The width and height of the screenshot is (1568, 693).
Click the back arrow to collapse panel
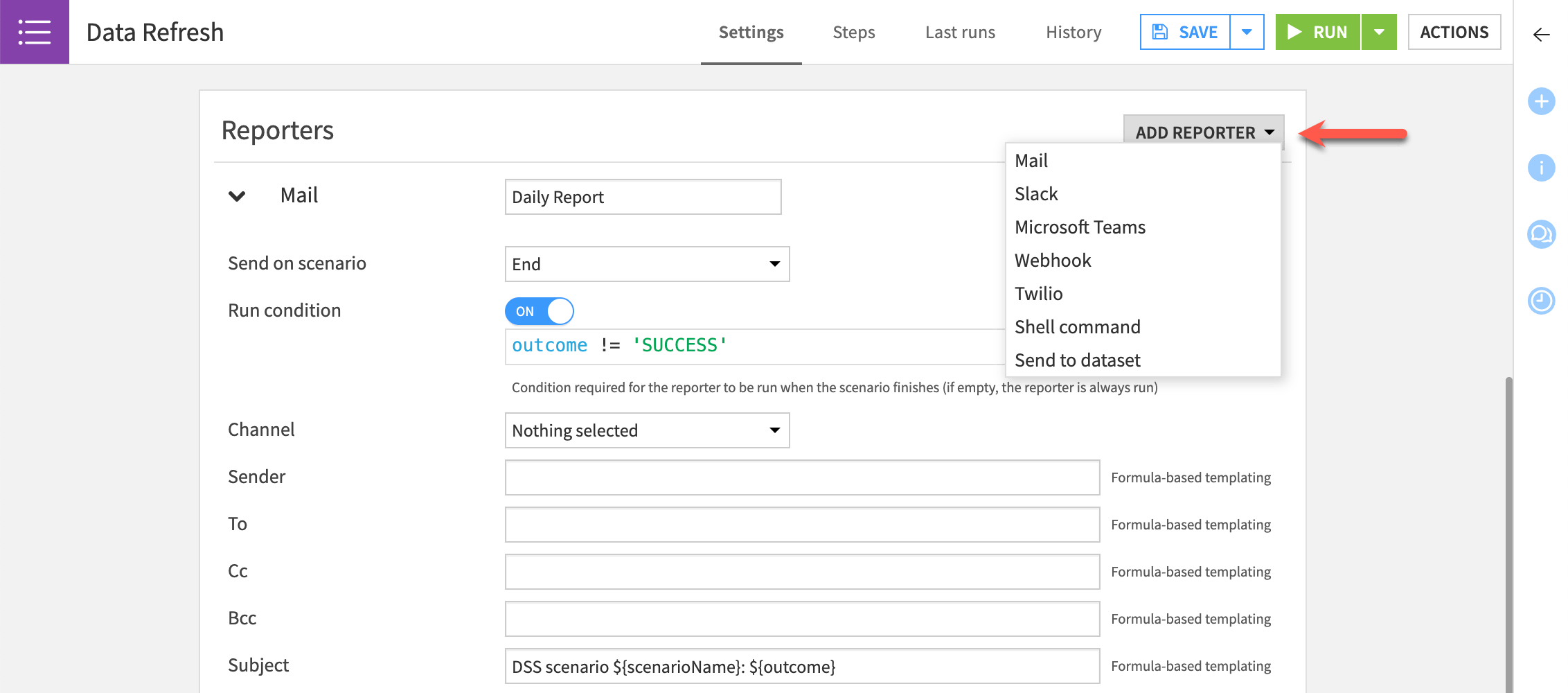1541,35
